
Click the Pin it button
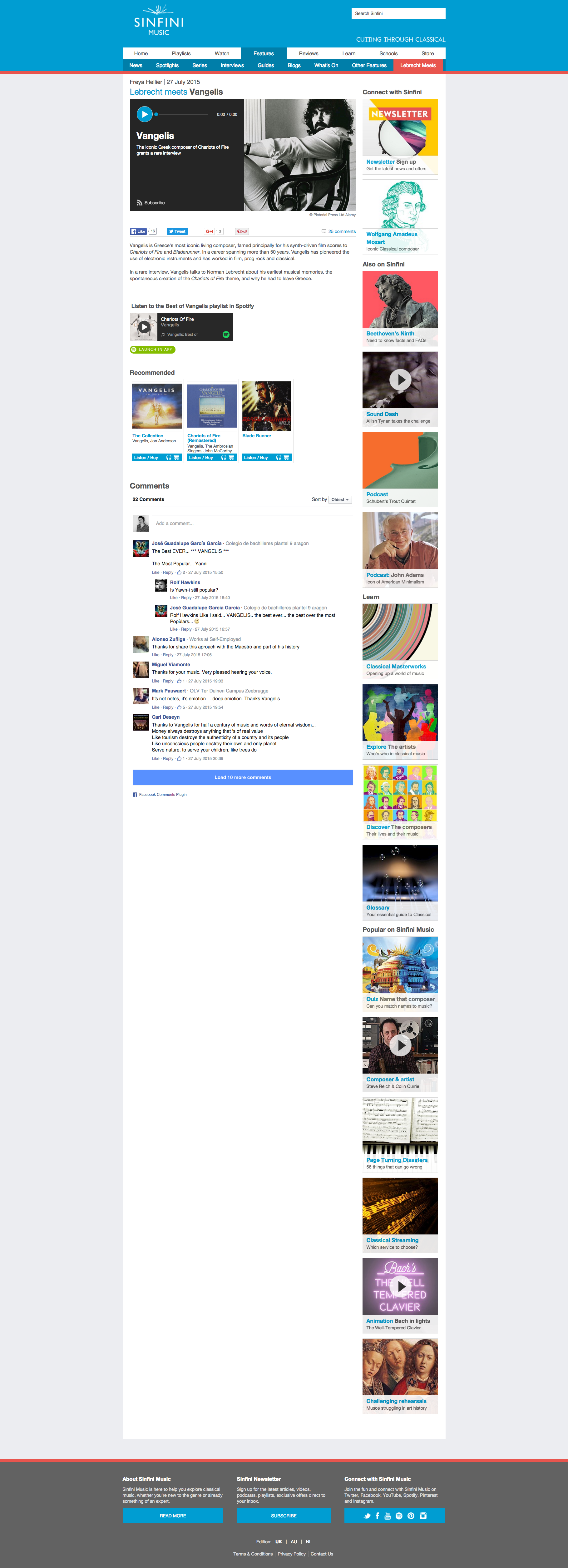[x=242, y=231]
